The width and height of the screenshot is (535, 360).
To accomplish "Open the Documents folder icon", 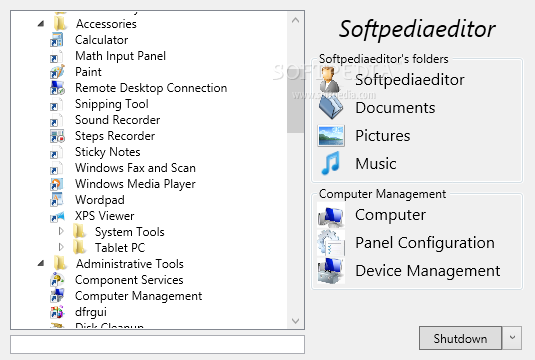I will 331,107.
